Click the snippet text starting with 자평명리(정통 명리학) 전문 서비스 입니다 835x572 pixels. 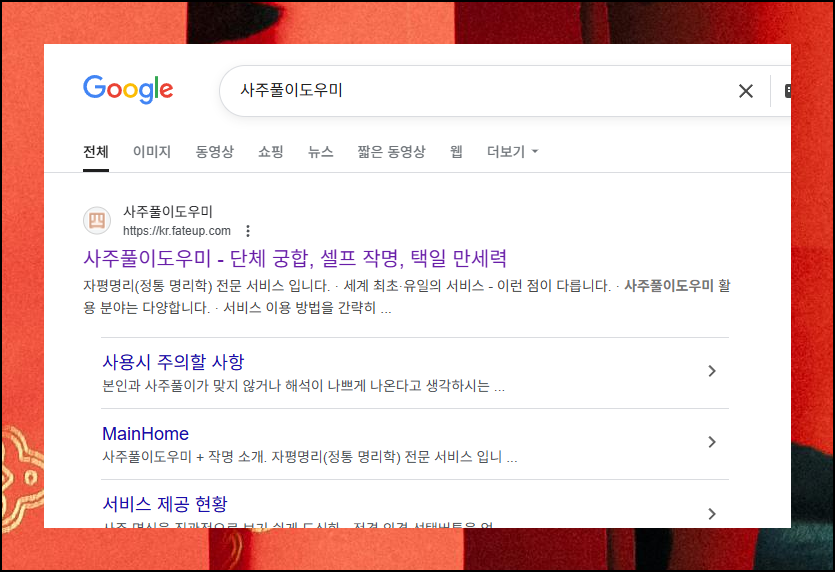(407, 297)
